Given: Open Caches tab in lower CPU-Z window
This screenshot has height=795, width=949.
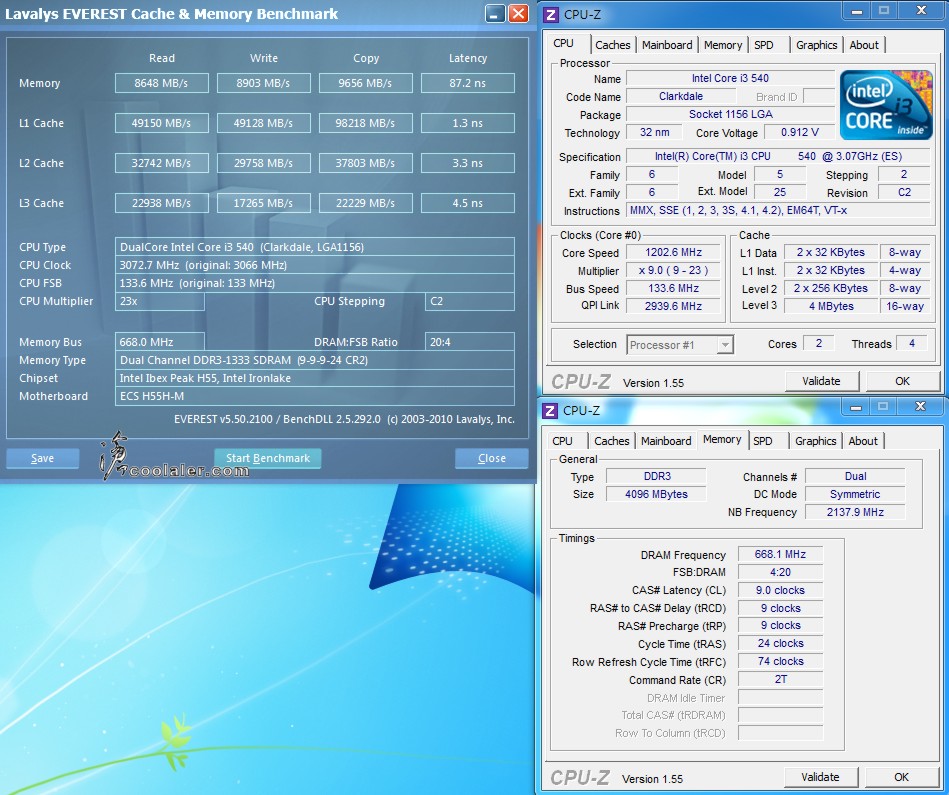Looking at the screenshot, I should coord(611,441).
